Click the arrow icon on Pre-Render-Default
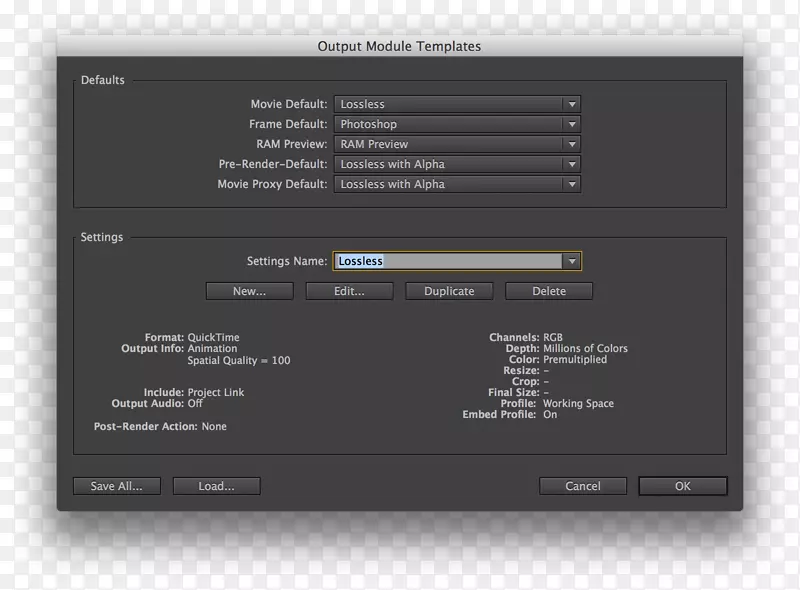The height and width of the screenshot is (590, 800). (x=571, y=164)
